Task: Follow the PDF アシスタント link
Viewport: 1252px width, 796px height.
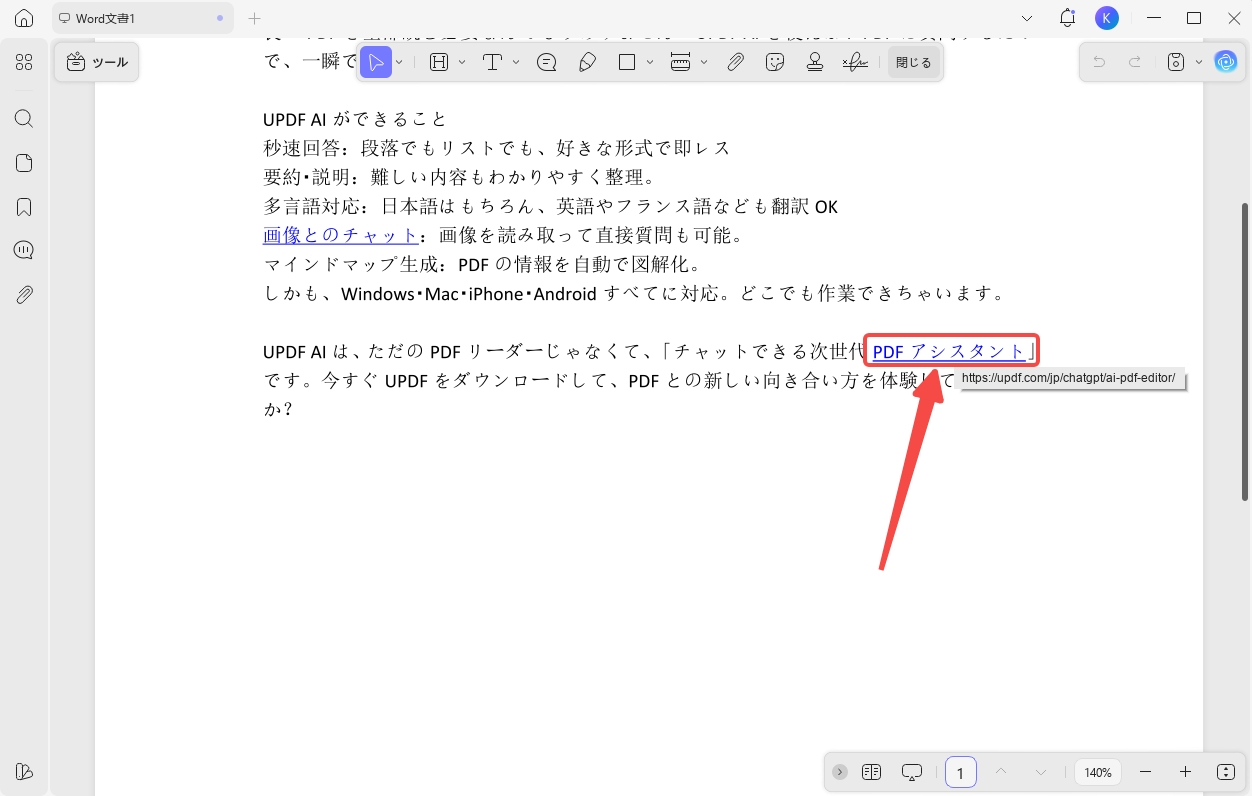Action: tap(949, 351)
